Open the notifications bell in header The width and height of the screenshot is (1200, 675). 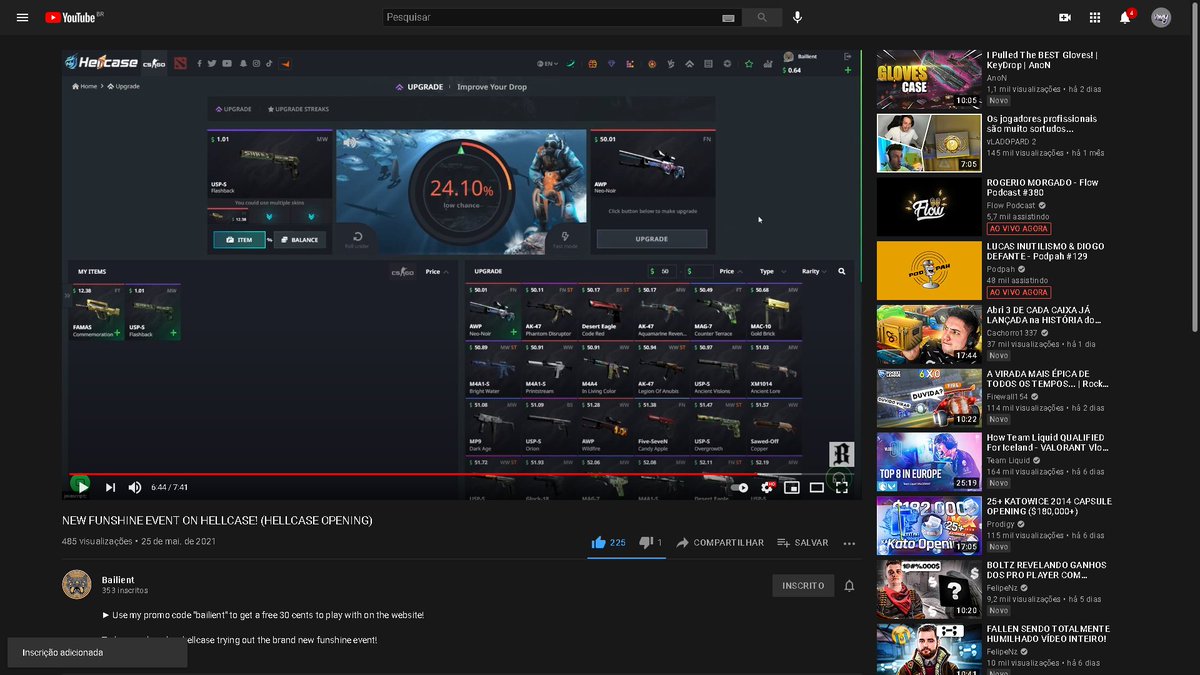click(1125, 17)
